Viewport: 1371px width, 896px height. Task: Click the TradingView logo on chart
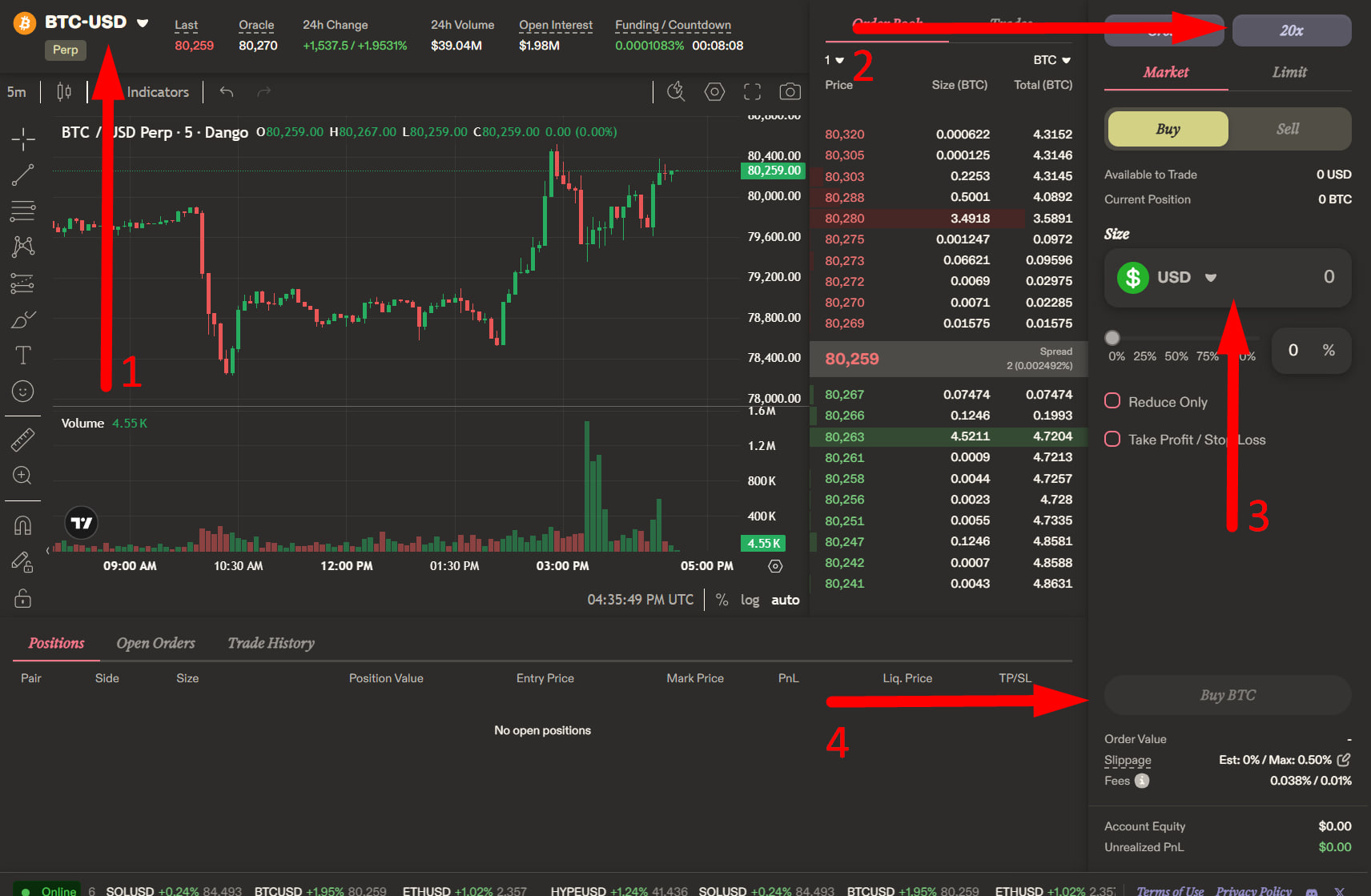coord(81,524)
